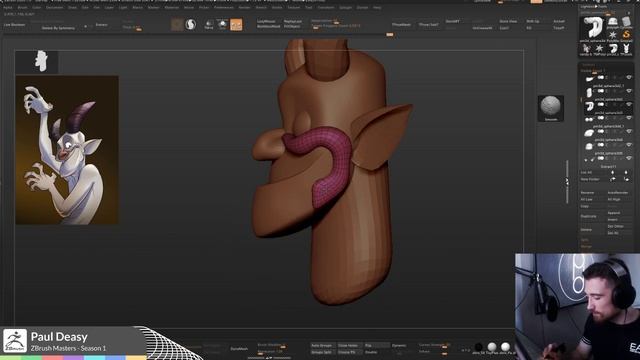Toggle eye icon on the sixth subtool row
The image size is (640, 360).
pyautogui.click(x=629, y=145)
